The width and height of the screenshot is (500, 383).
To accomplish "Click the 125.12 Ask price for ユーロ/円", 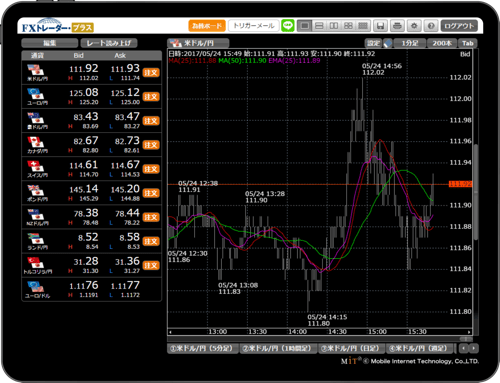I will pyautogui.click(x=125, y=92).
